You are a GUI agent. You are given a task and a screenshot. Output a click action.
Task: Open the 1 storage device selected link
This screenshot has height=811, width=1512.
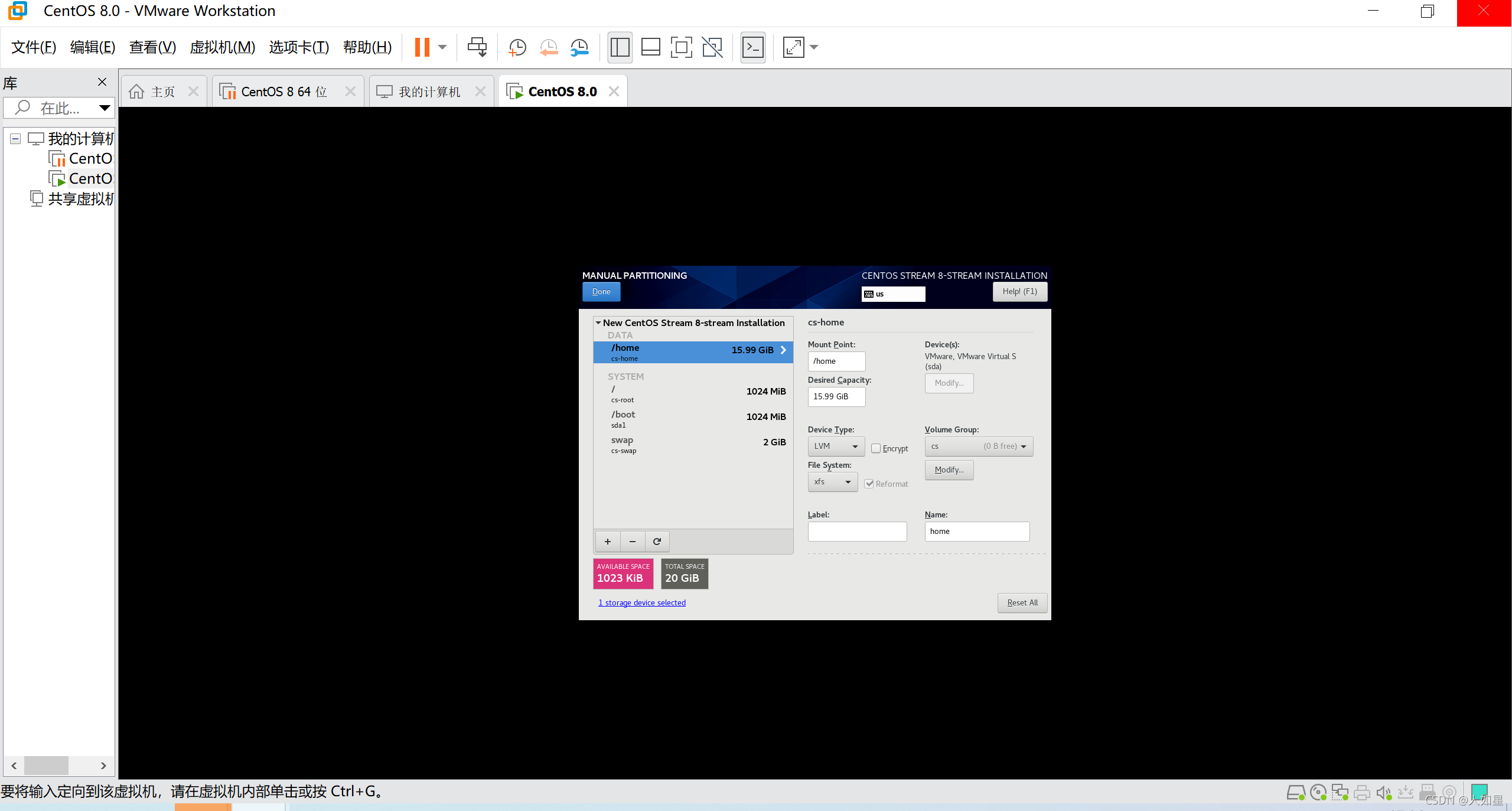coord(641,602)
